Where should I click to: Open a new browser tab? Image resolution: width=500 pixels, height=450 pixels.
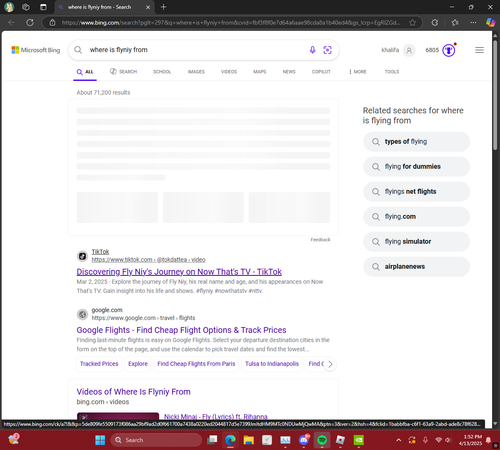(x=163, y=7)
